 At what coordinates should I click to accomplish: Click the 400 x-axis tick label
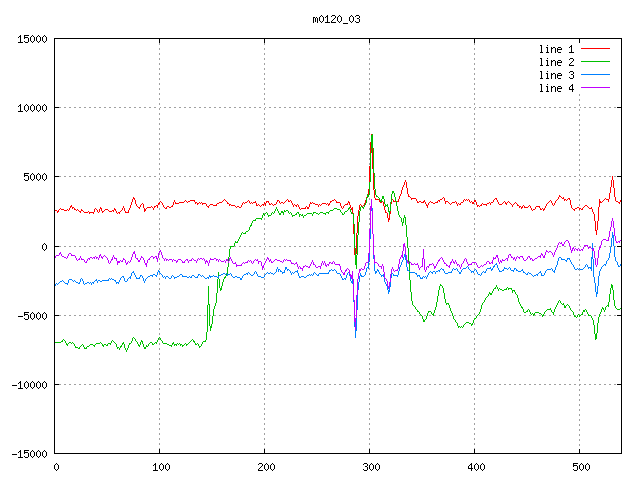click(475, 467)
